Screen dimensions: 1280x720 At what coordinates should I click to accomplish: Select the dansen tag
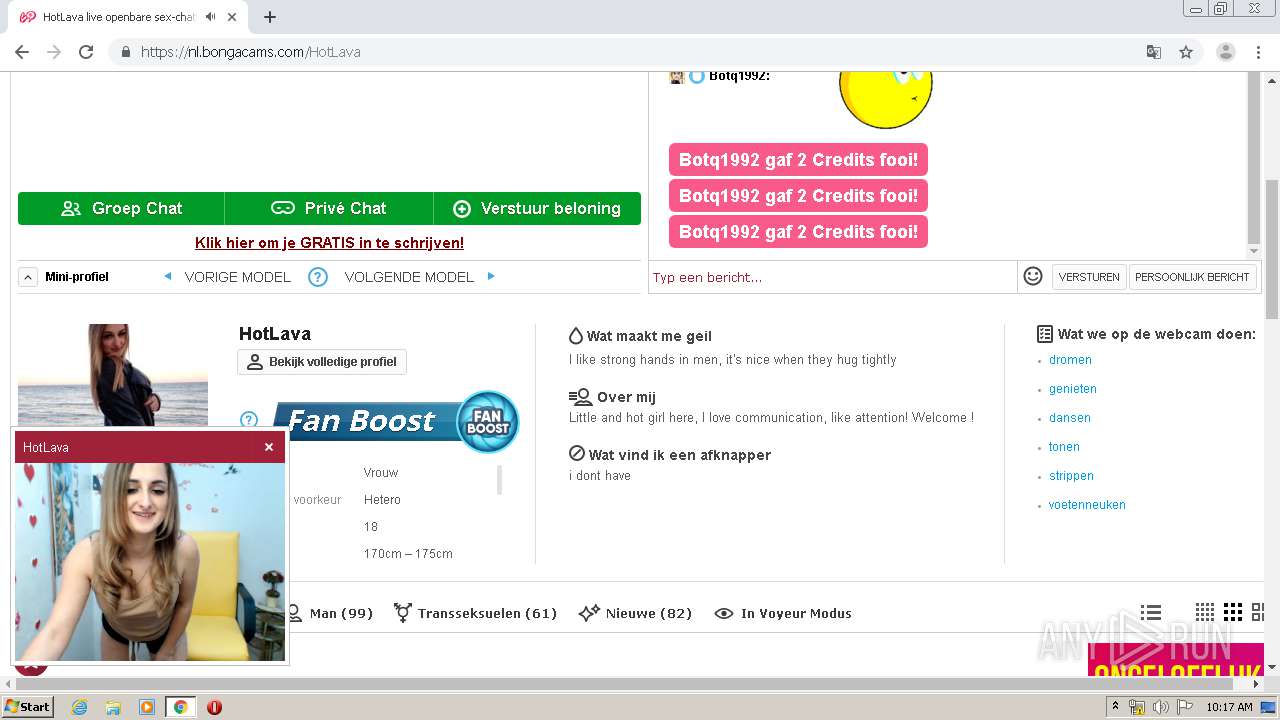(x=1070, y=418)
